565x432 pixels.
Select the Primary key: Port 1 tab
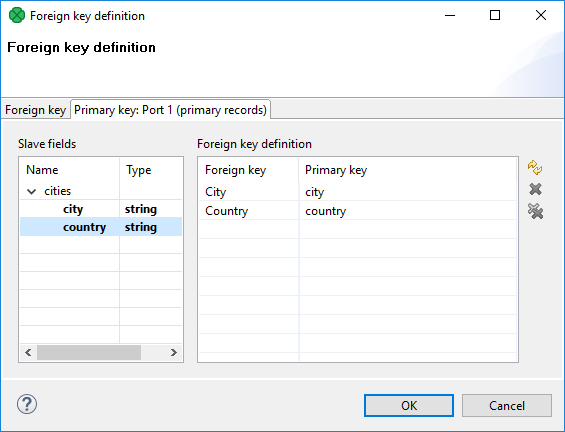[170, 110]
